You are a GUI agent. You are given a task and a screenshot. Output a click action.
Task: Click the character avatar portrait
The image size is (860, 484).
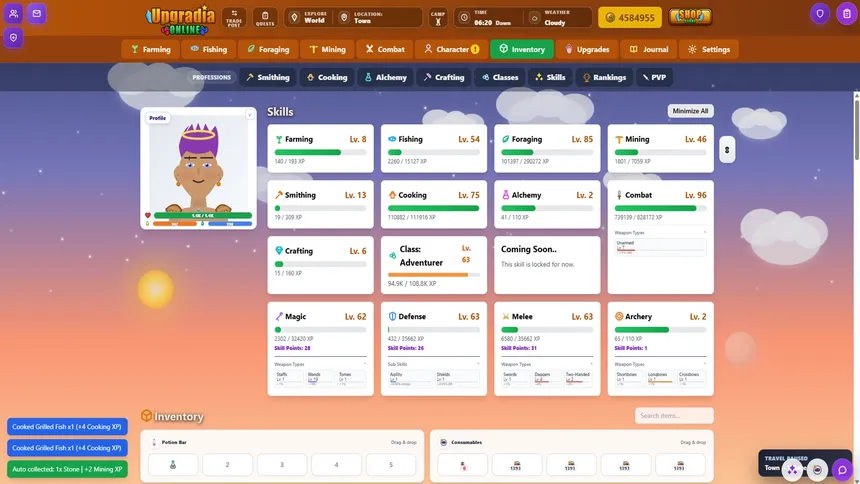199,167
